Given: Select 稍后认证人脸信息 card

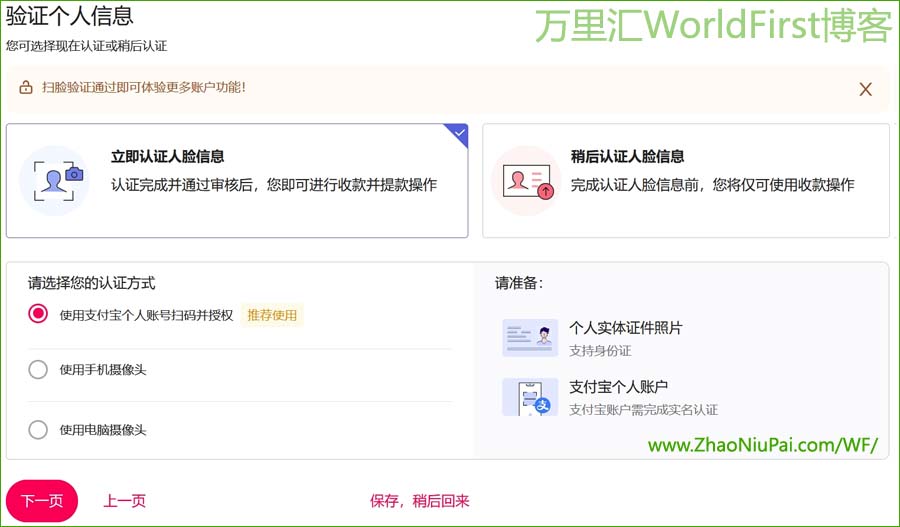Looking at the screenshot, I should click(686, 180).
